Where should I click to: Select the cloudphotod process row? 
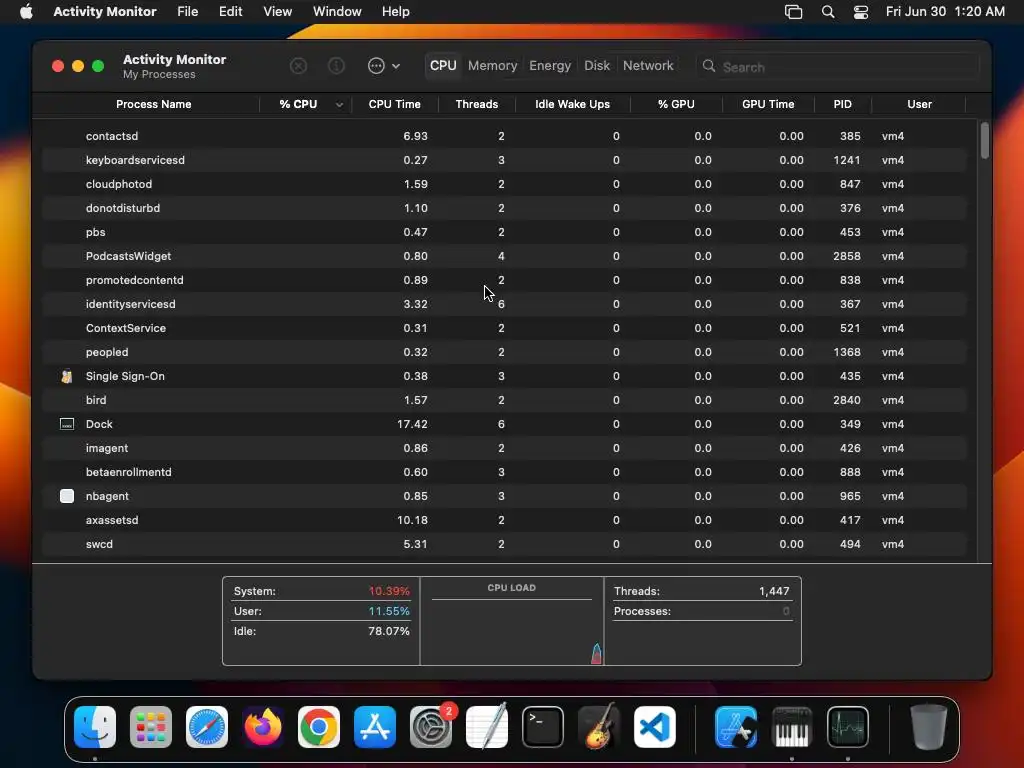coord(504,184)
